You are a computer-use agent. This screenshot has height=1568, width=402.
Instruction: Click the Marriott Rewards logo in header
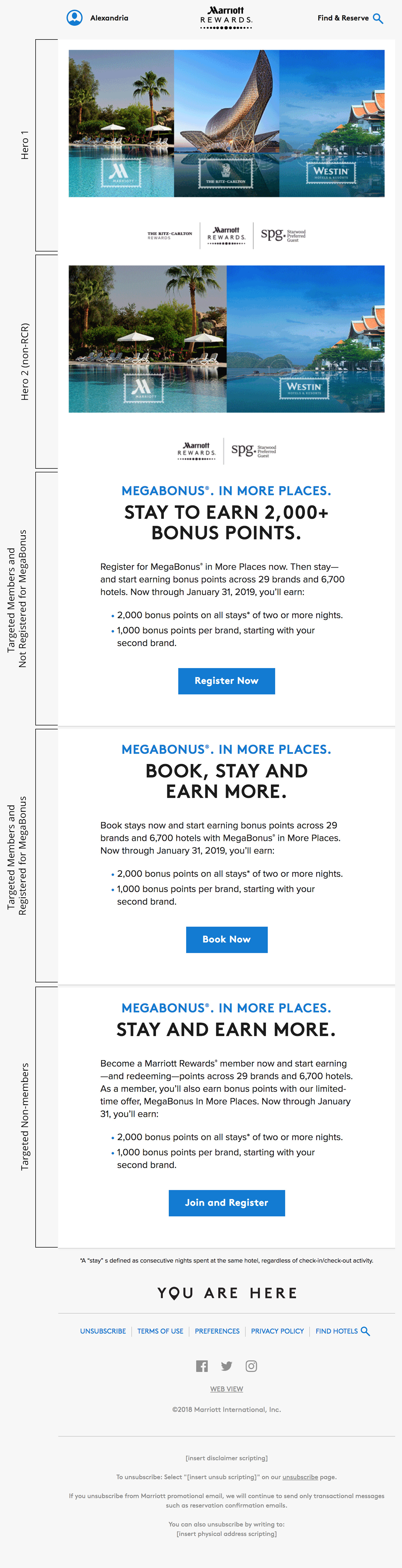click(226, 18)
